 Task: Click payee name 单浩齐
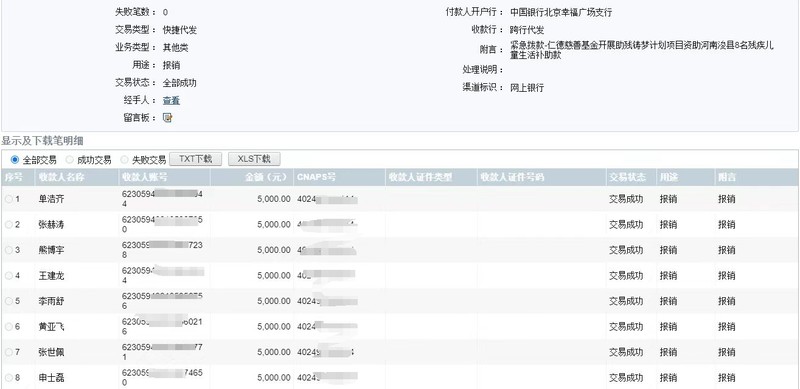[x=51, y=199]
